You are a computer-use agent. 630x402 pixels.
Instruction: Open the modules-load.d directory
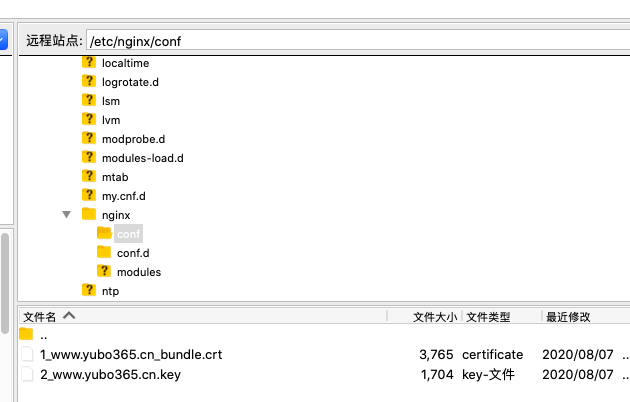143,158
